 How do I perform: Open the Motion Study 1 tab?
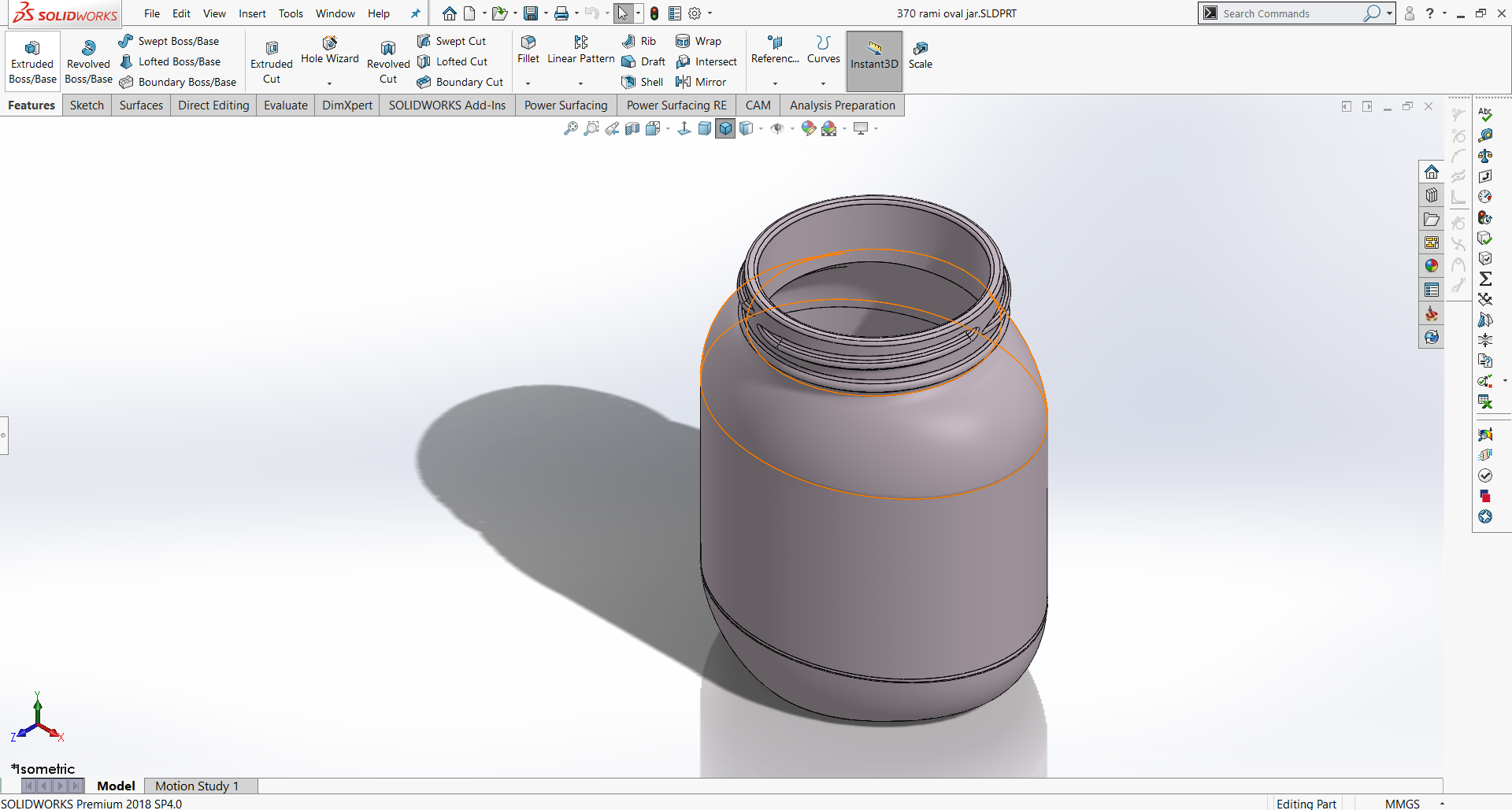197,786
